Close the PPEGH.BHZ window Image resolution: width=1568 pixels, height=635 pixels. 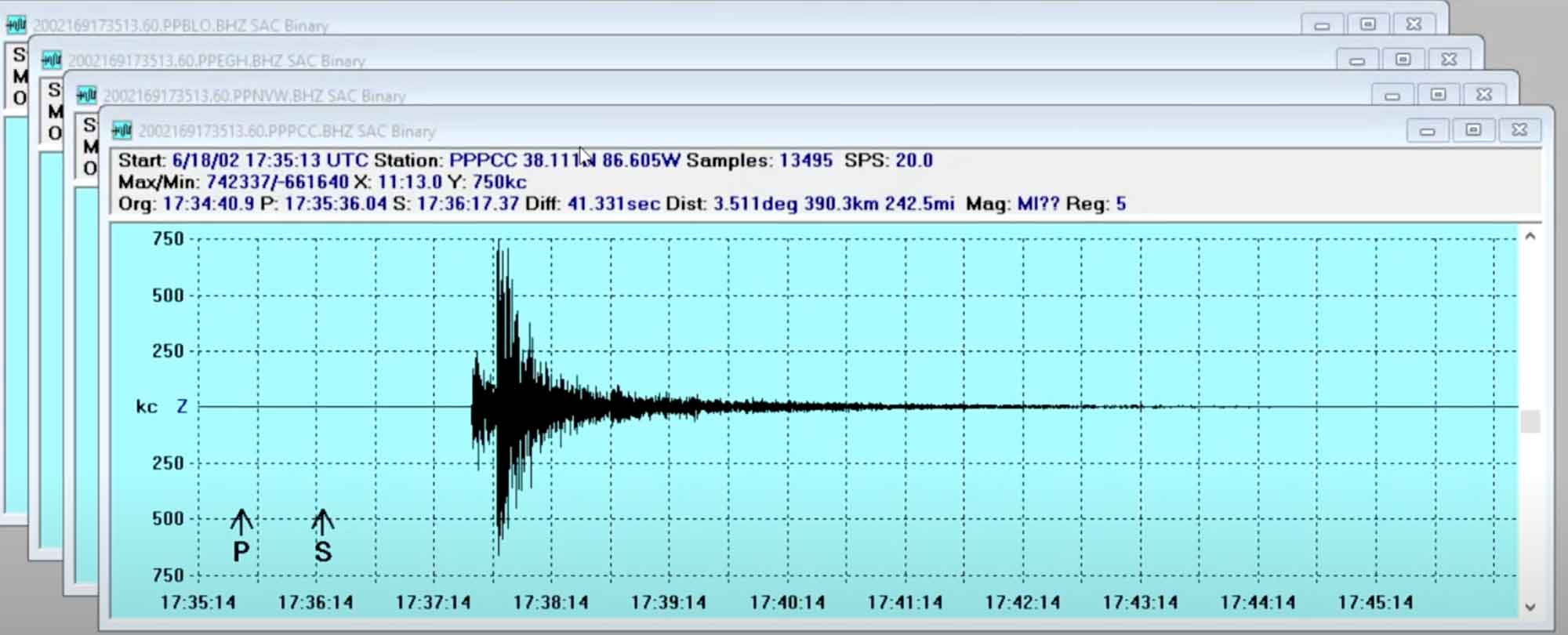pyautogui.click(x=1450, y=59)
